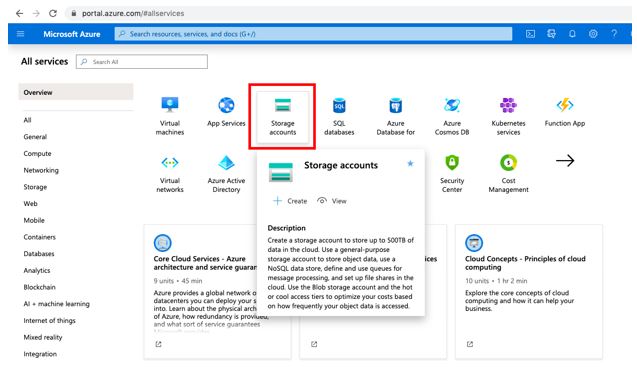Click the right arrow for more services

click(x=565, y=161)
